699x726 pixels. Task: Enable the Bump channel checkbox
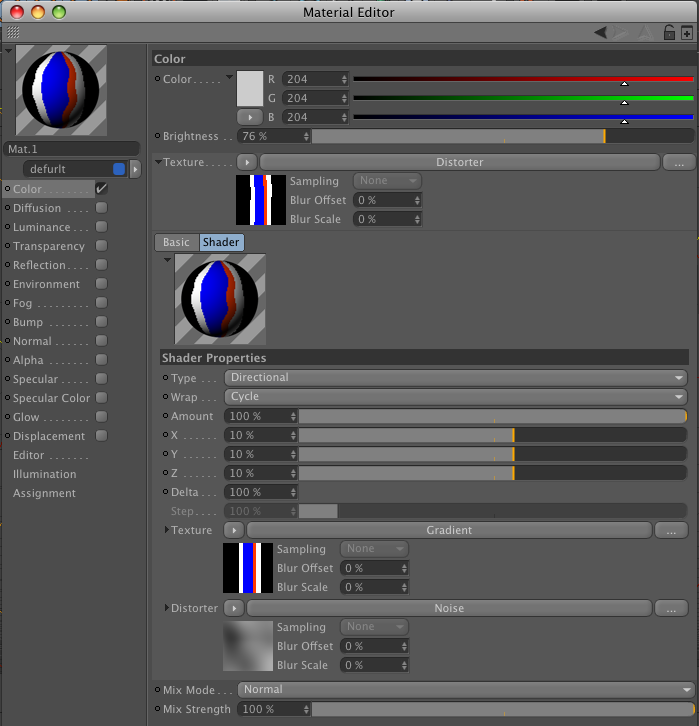(101, 322)
